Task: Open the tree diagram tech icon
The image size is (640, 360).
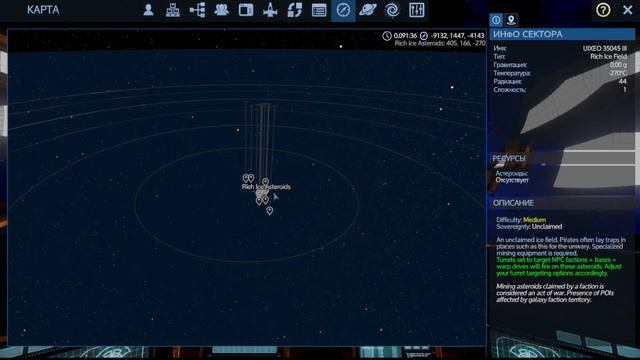Action: point(197,10)
